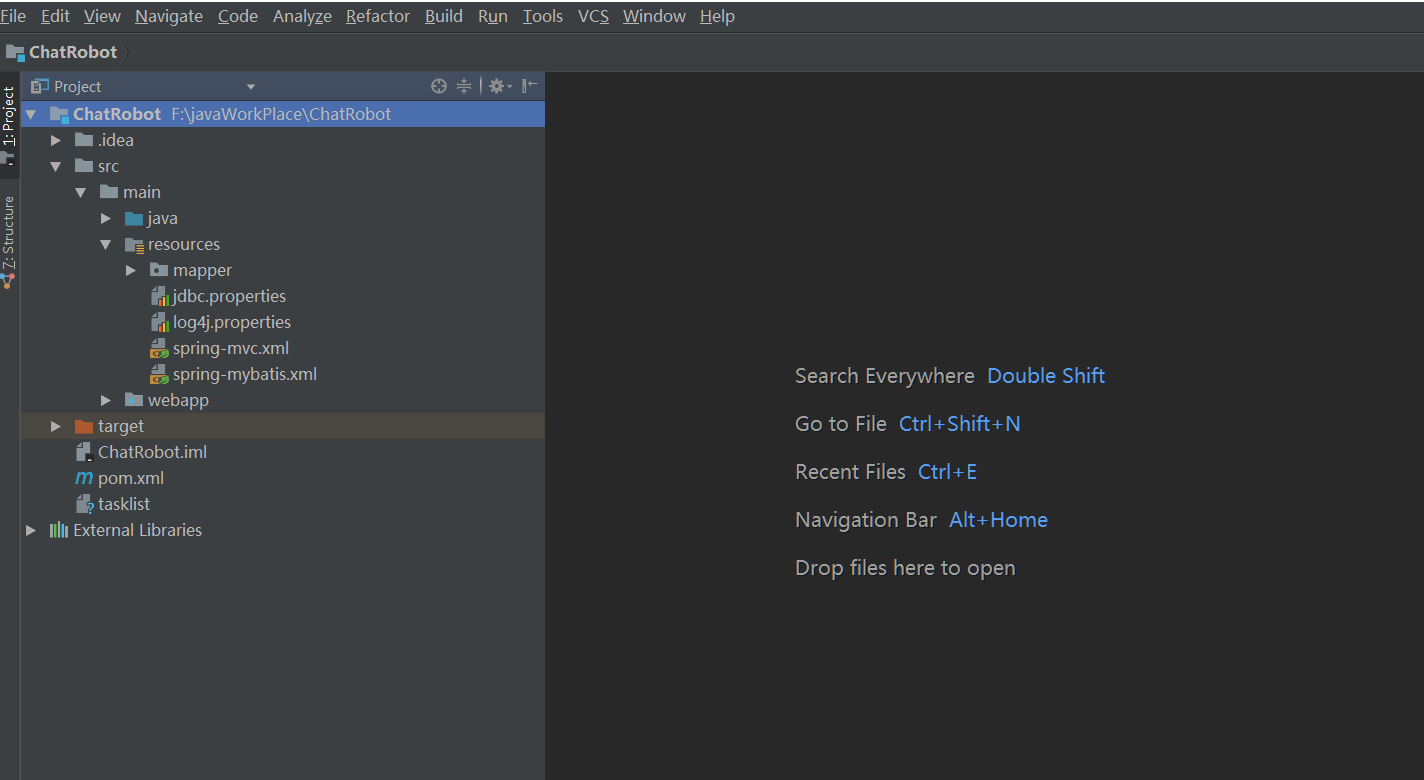Expand the External Libraries arrow
The height and width of the screenshot is (780, 1424).
click(31, 530)
